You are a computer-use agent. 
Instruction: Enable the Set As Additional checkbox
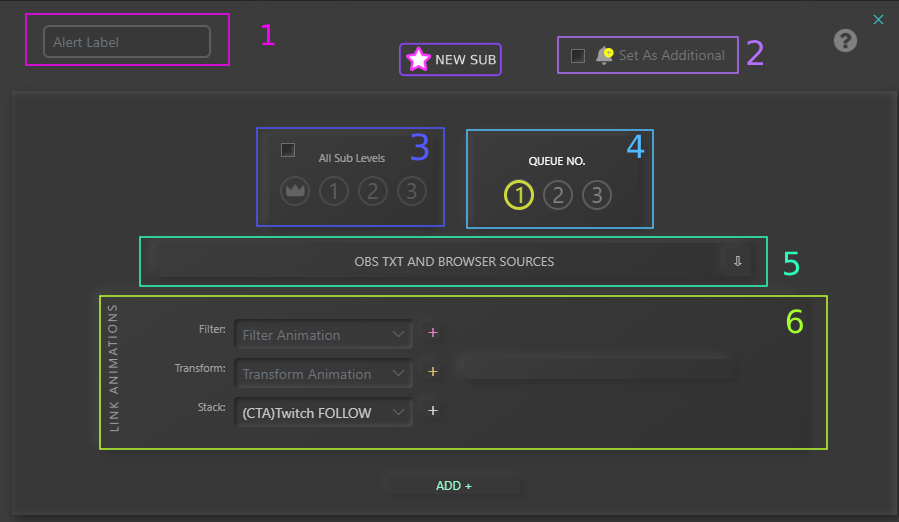coord(578,56)
